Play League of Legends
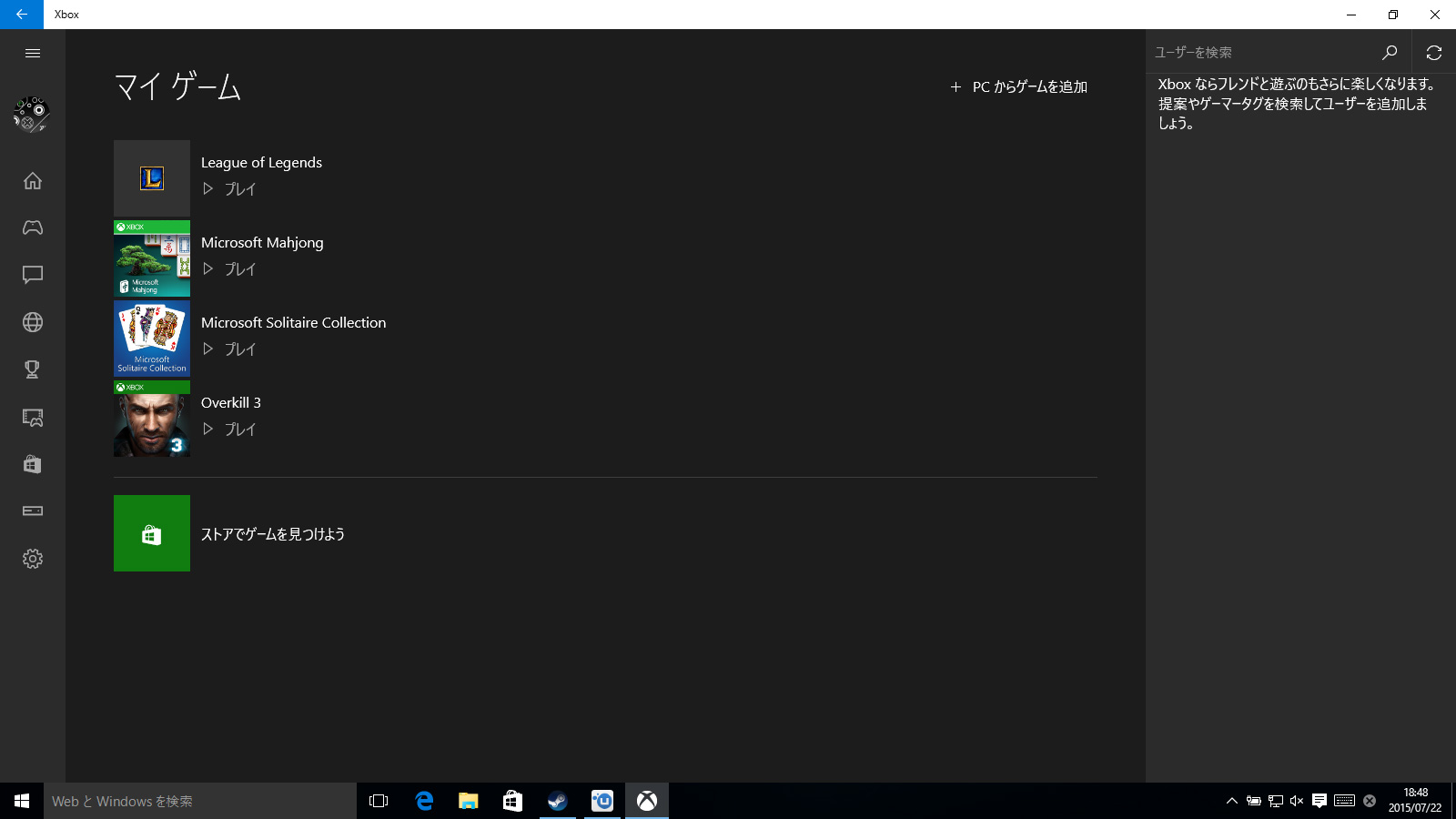 [x=229, y=189]
